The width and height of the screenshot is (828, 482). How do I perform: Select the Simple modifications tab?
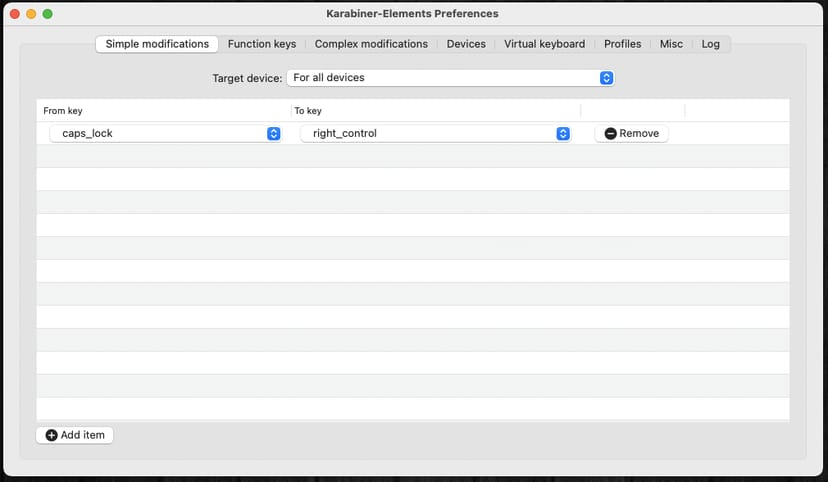click(157, 44)
